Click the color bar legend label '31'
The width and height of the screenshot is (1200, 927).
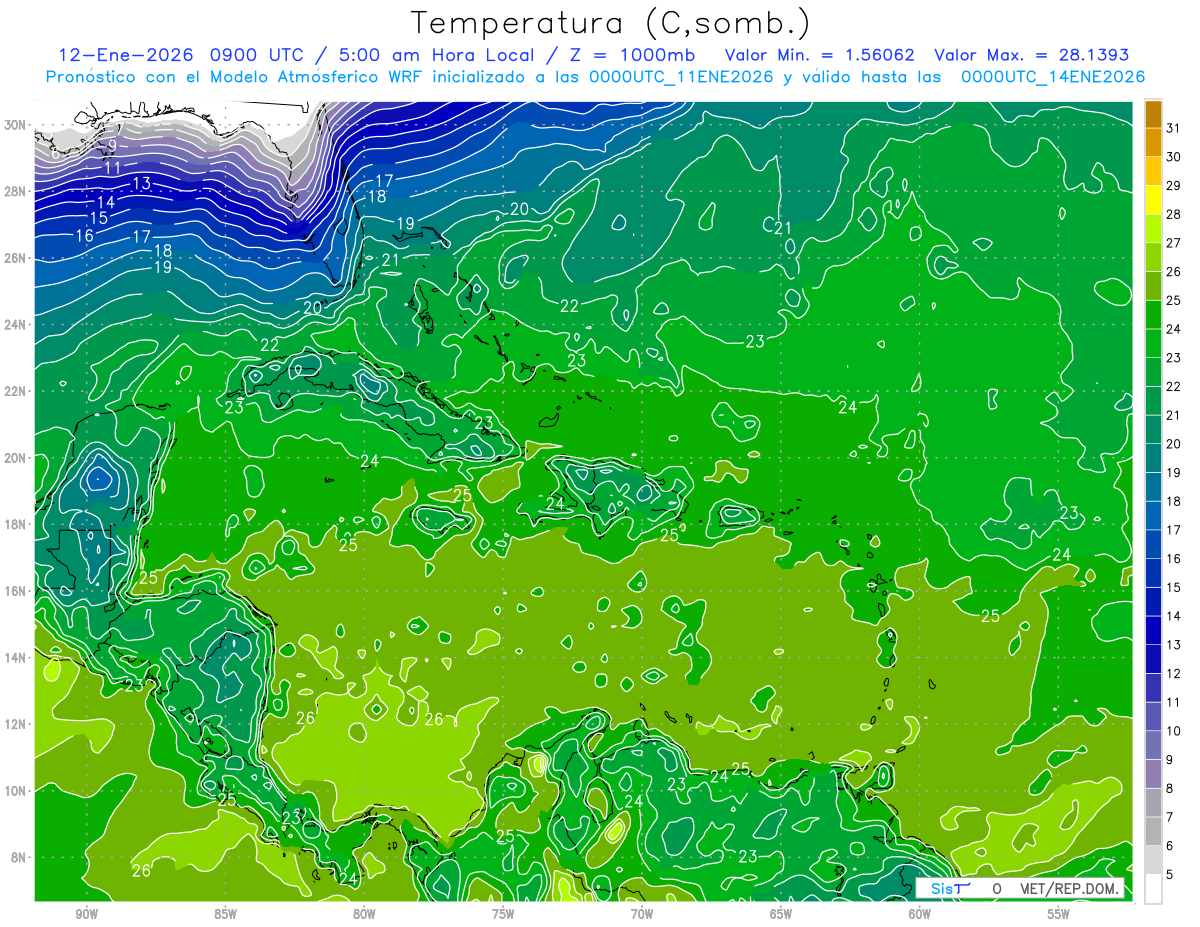(x=1174, y=128)
